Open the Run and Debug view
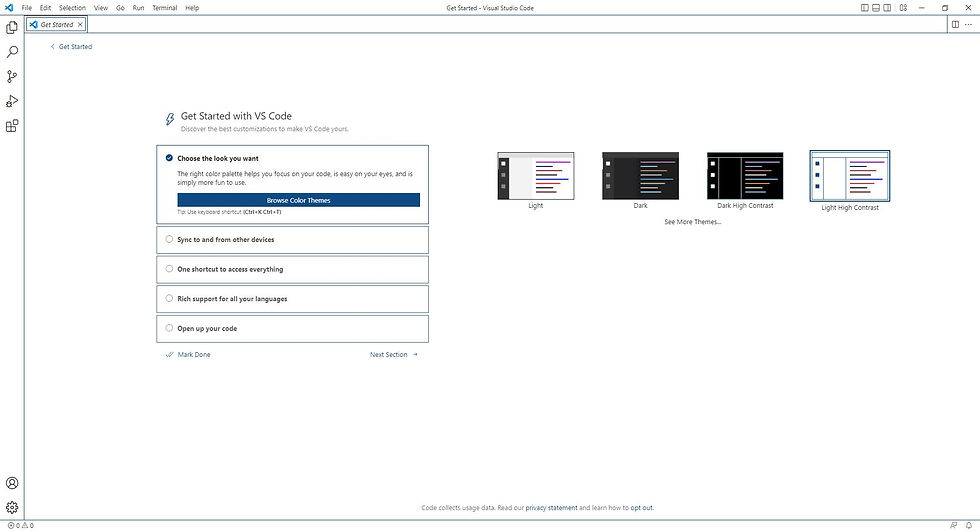This screenshot has width=980, height=531. (12, 101)
